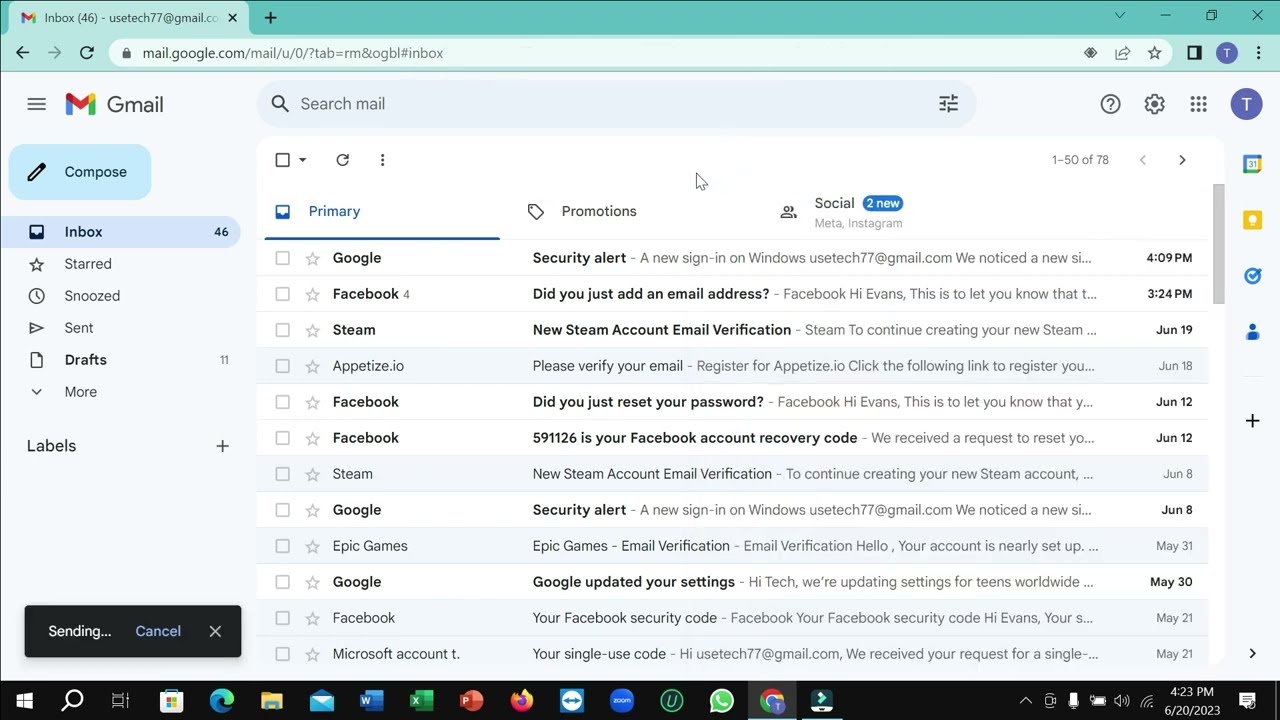Open Google Tasks side panel
1280x720 pixels.
coord(1252,276)
